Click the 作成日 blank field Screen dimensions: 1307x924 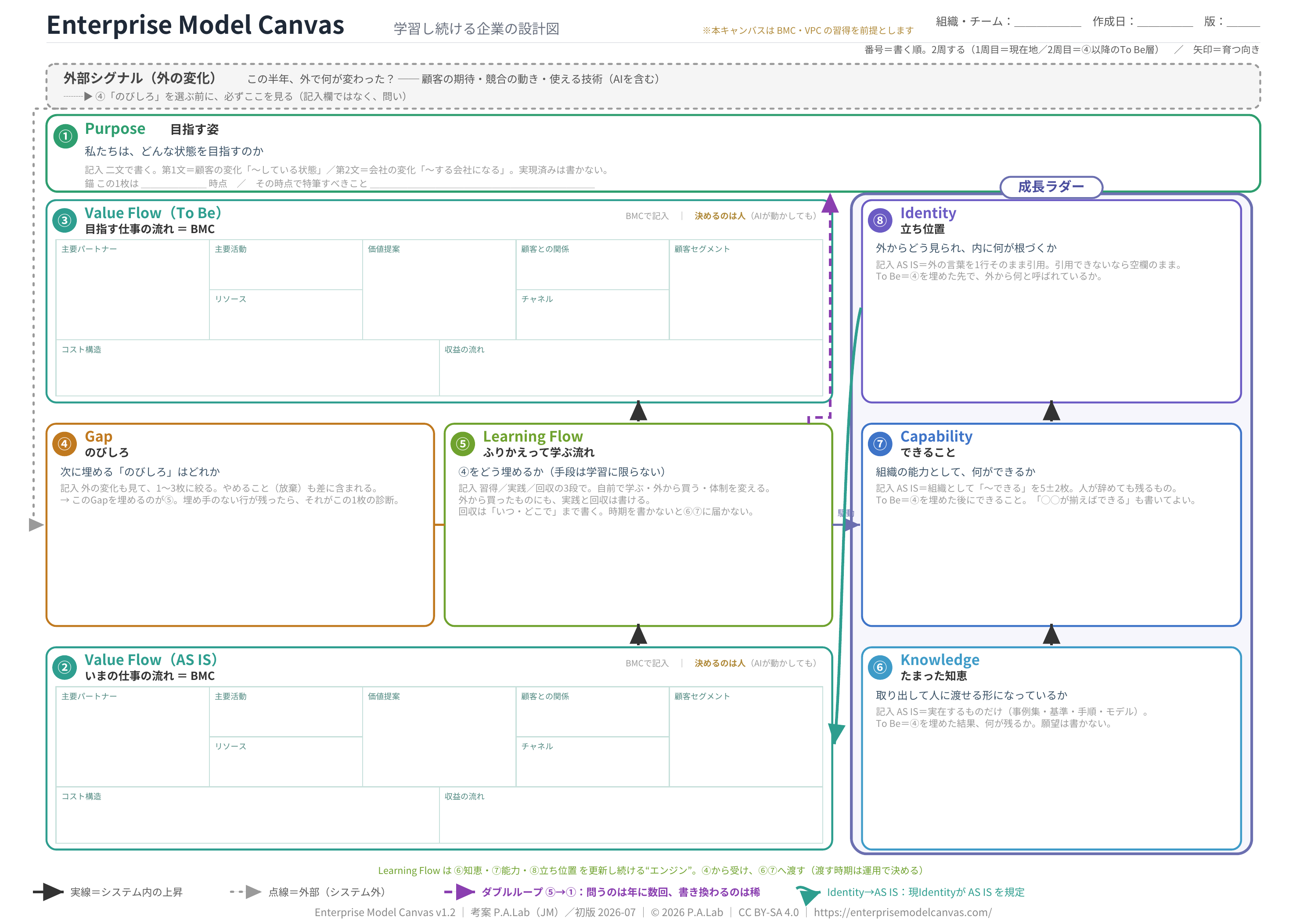pos(1165,22)
